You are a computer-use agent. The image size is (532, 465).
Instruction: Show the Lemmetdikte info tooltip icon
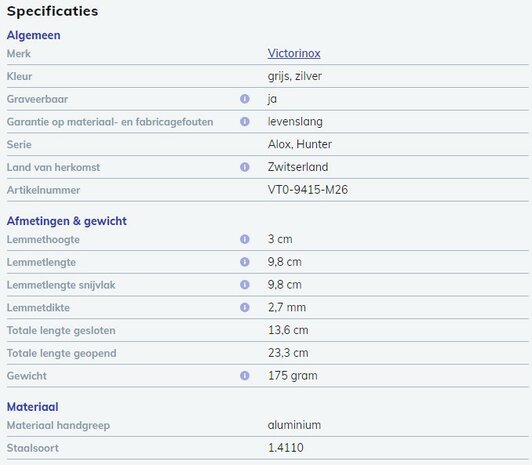pos(245,307)
